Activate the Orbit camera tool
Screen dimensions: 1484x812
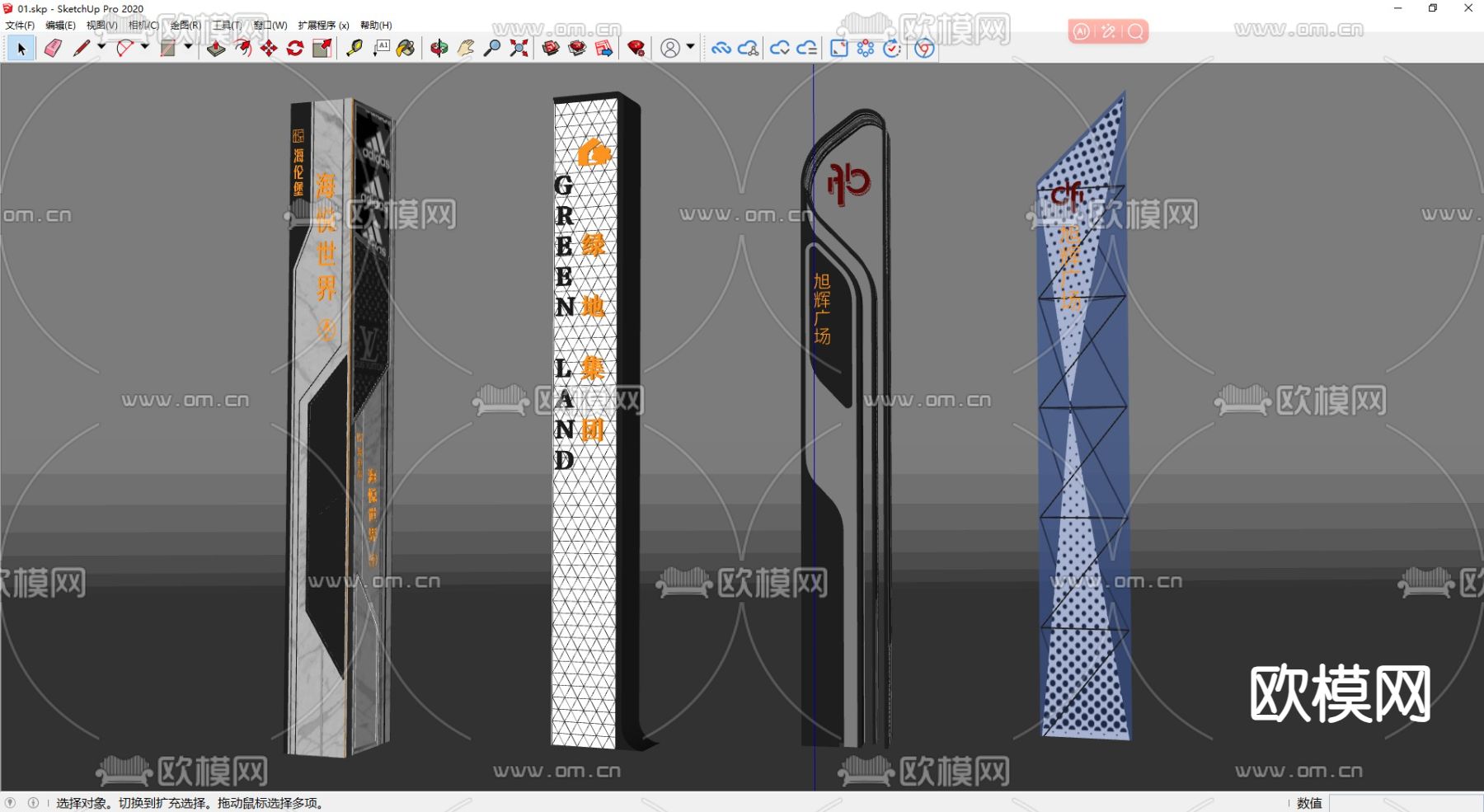coord(439,49)
